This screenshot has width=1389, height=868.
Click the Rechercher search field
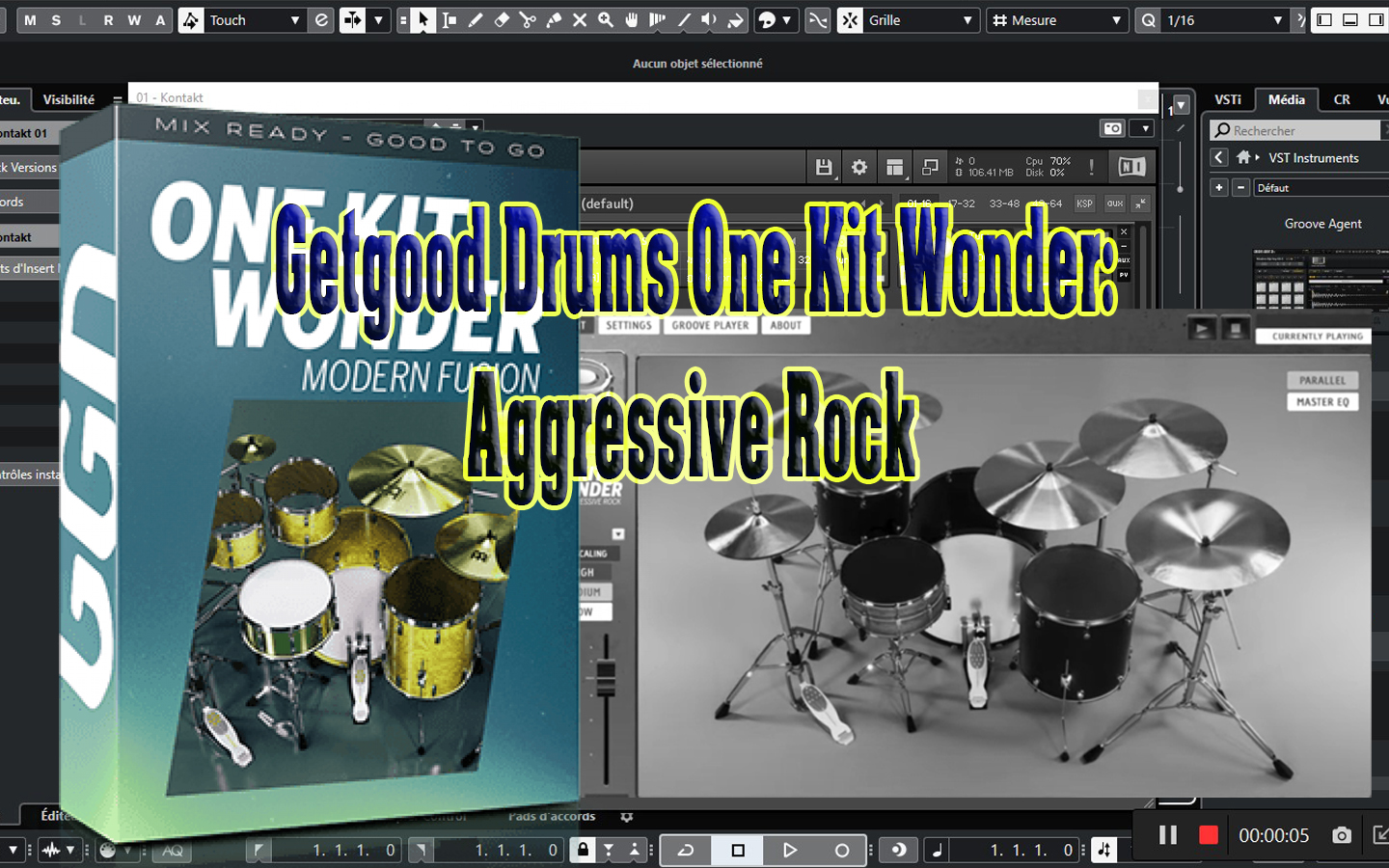pyautogui.click(x=1296, y=130)
